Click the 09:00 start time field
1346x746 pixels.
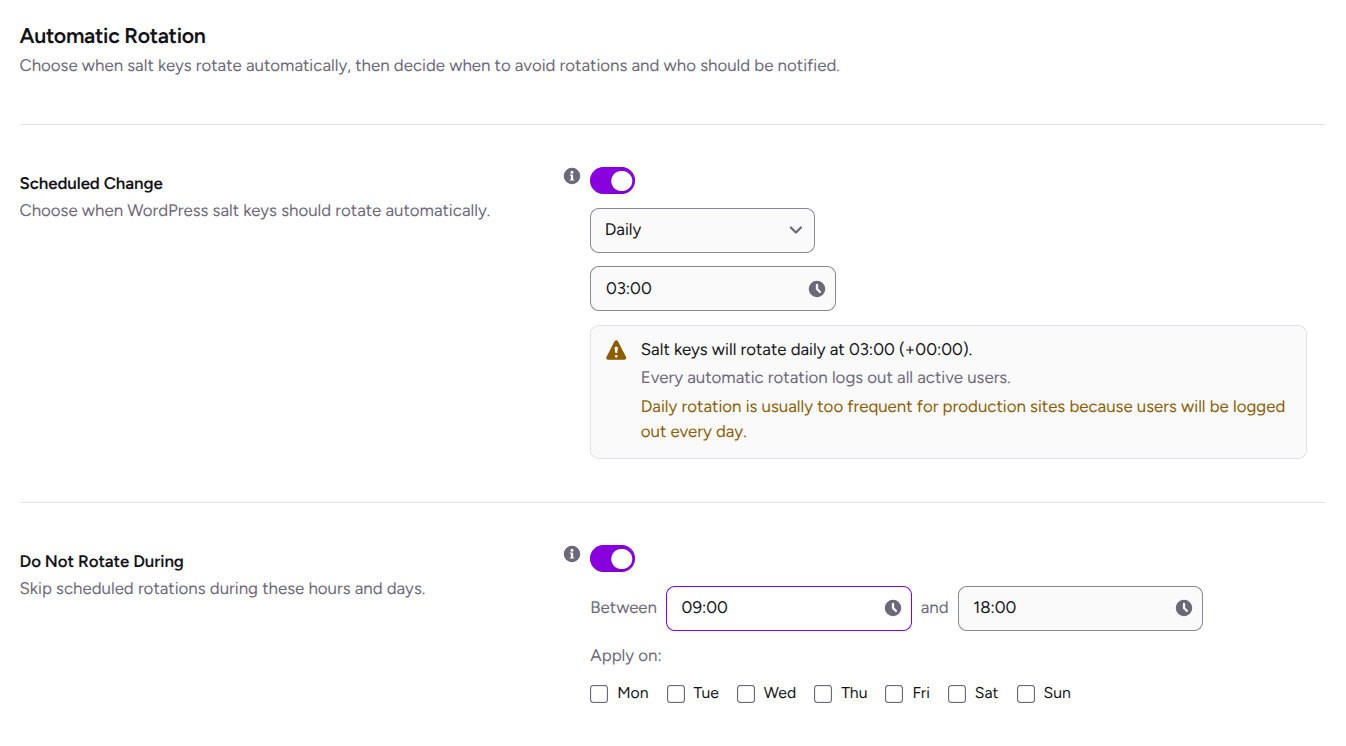tap(789, 608)
